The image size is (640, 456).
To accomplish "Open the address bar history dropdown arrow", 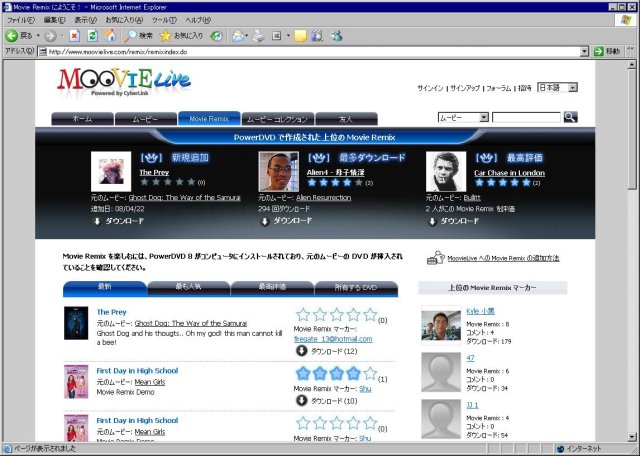I will [x=584, y=51].
